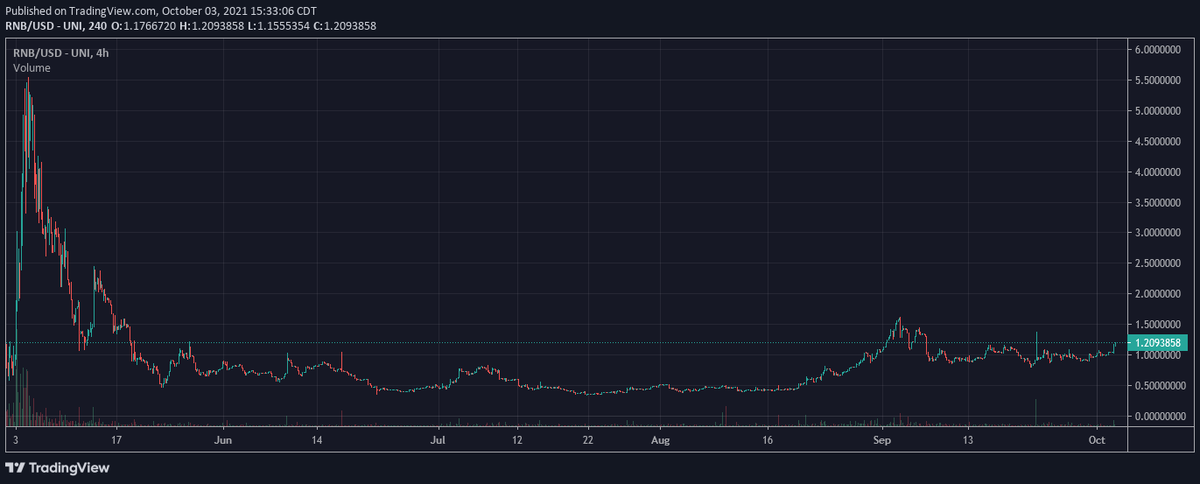This screenshot has width=1200, height=484.
Task: Click the Oct label on time axis
Action: point(1096,439)
